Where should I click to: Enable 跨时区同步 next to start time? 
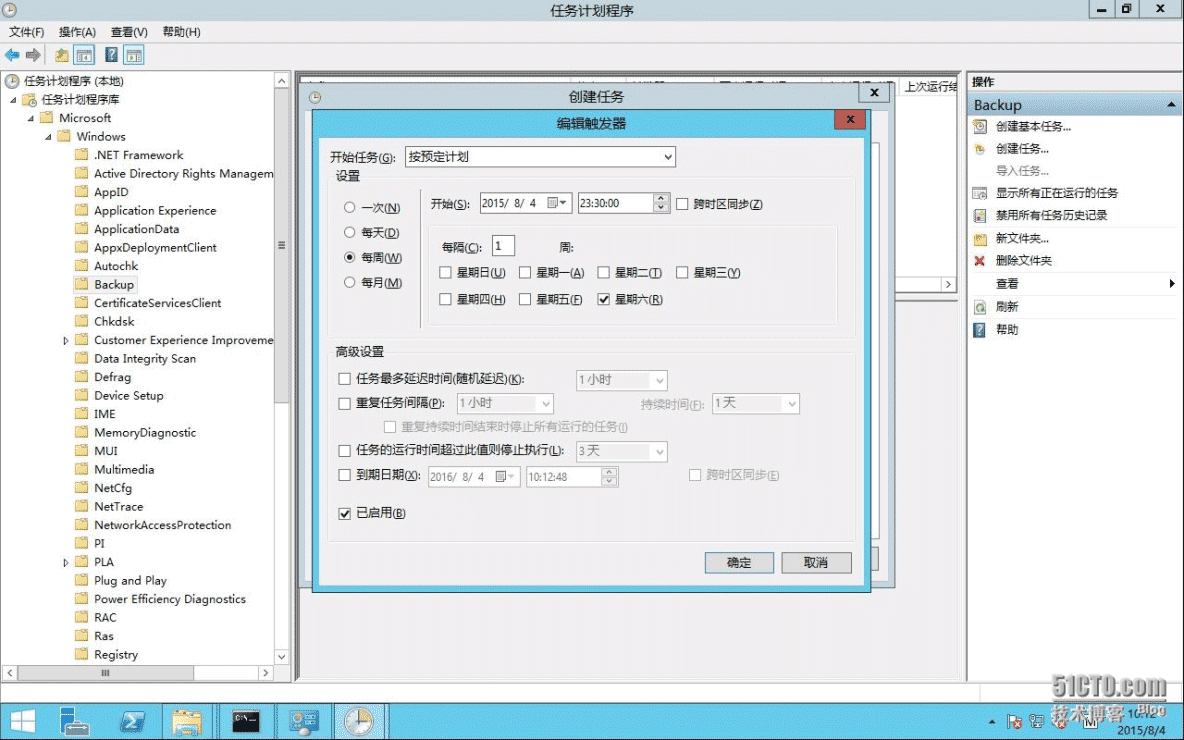point(683,204)
